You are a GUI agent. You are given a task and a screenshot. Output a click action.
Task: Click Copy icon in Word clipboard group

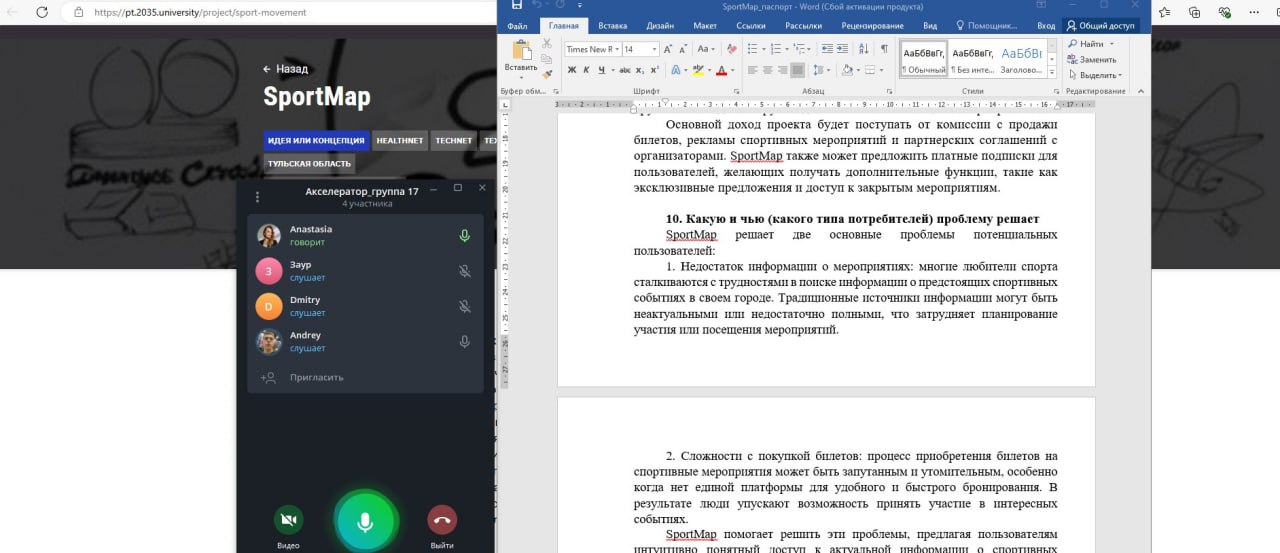547,58
